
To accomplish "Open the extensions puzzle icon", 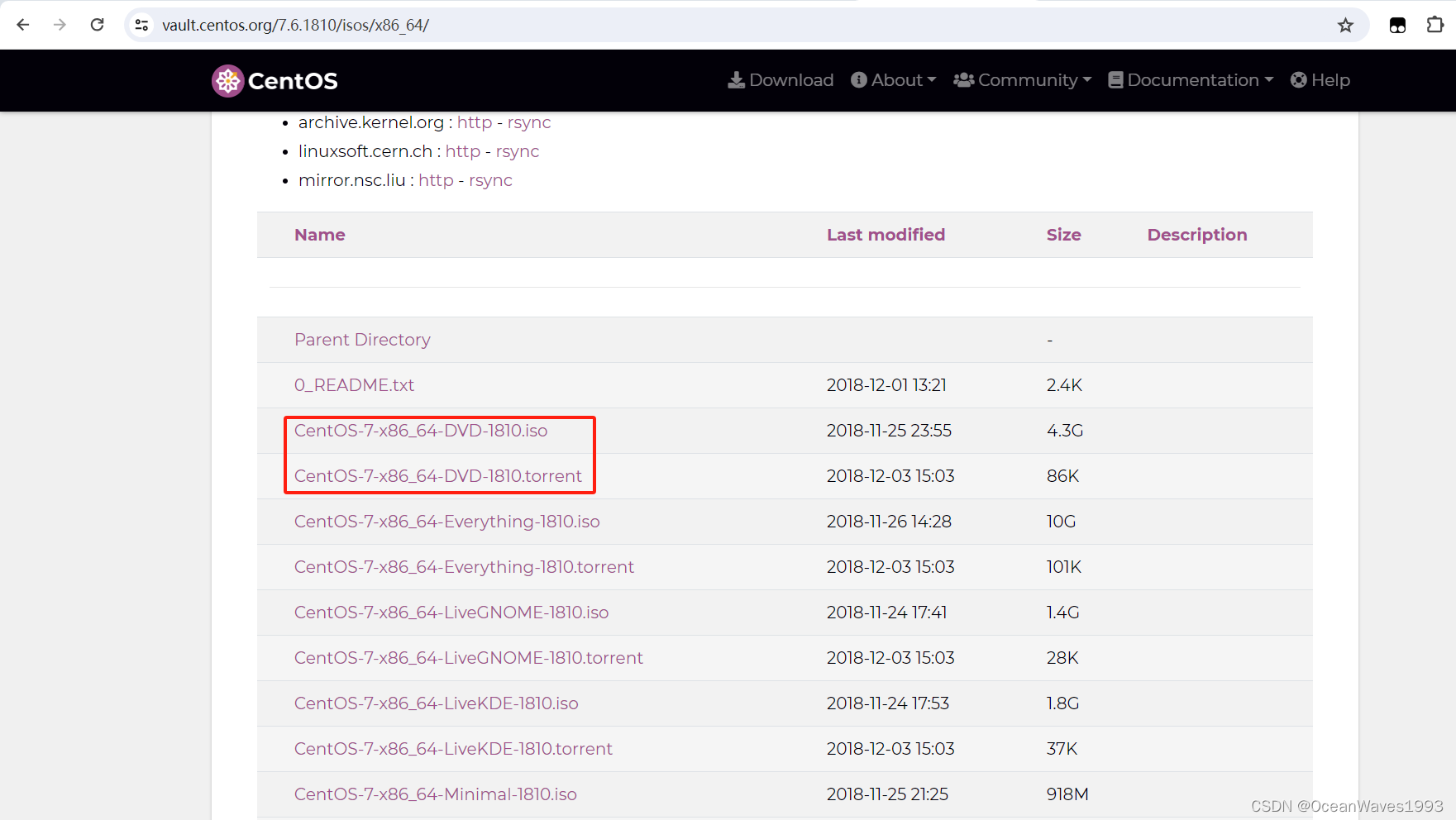I will pos(1435,25).
